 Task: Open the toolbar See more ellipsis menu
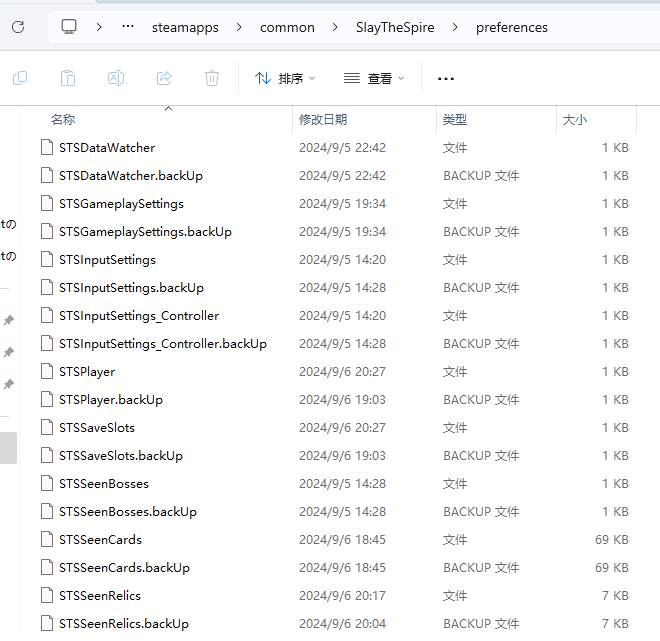point(446,79)
